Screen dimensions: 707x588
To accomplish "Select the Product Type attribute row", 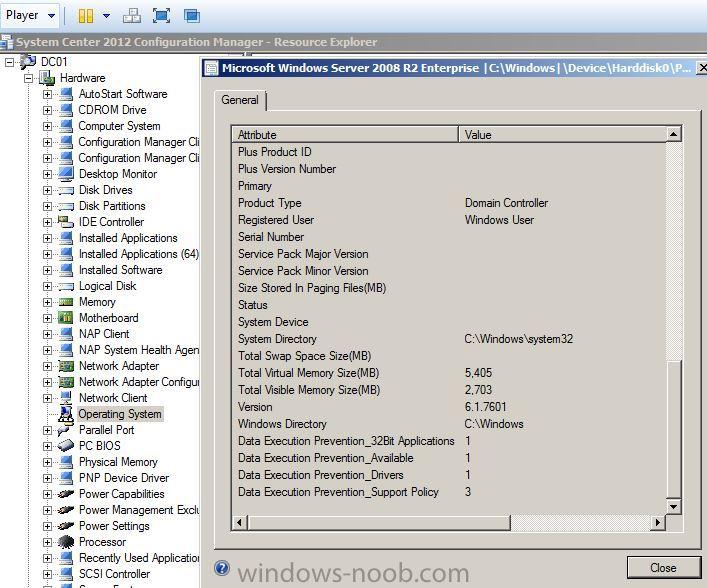I will pos(449,203).
